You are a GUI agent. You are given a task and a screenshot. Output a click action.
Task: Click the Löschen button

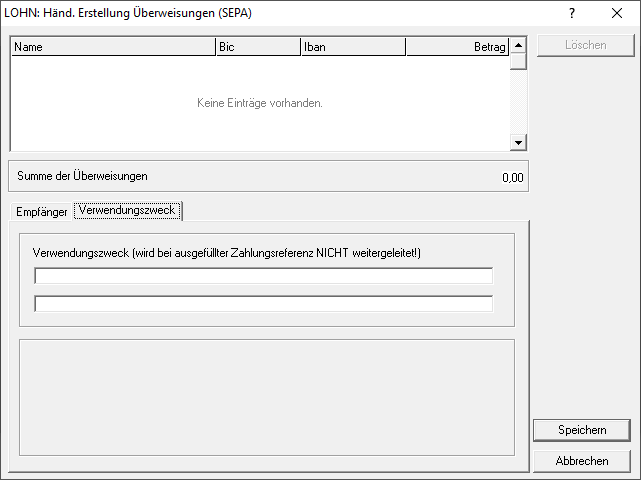[x=585, y=46]
